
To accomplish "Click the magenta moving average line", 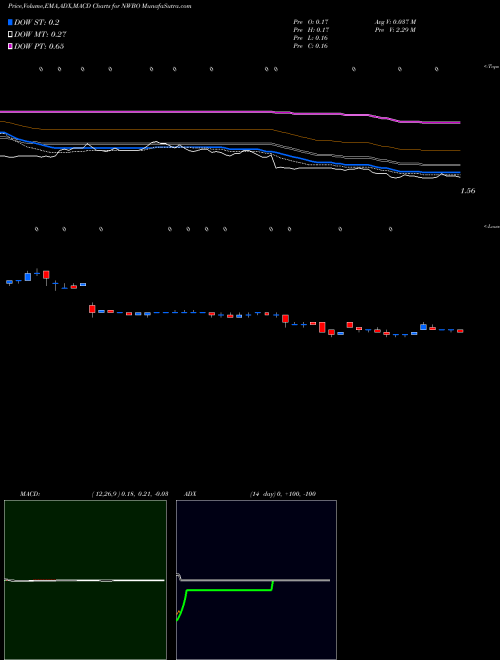I will pos(230,114).
